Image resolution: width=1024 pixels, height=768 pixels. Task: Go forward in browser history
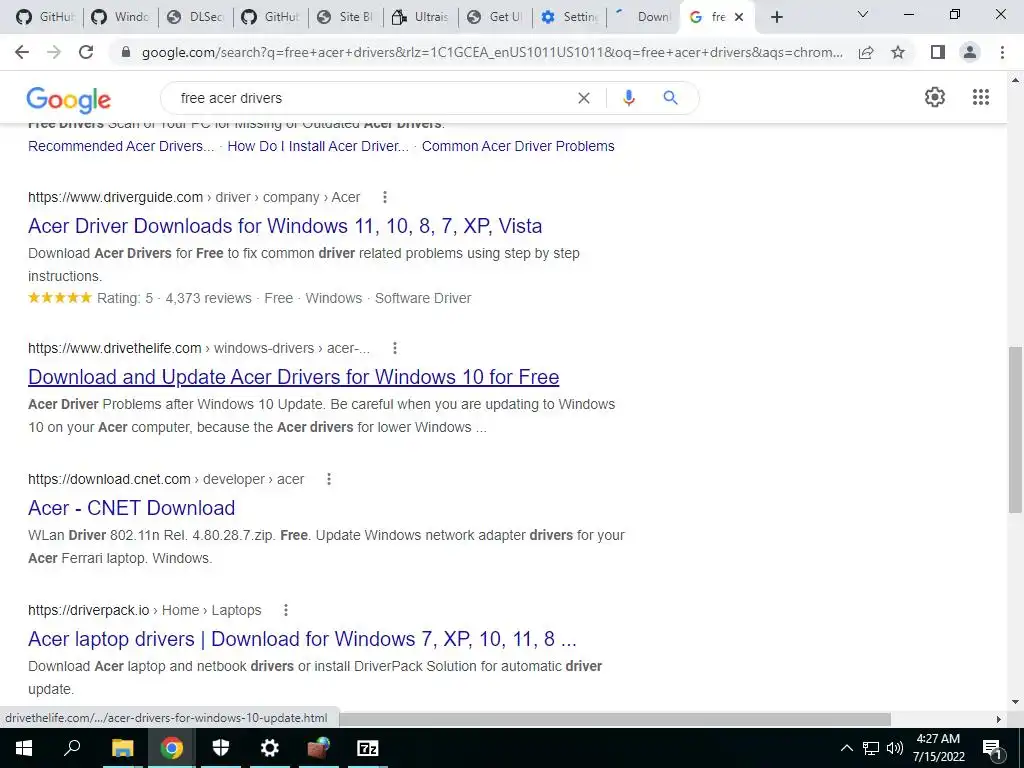tap(54, 52)
